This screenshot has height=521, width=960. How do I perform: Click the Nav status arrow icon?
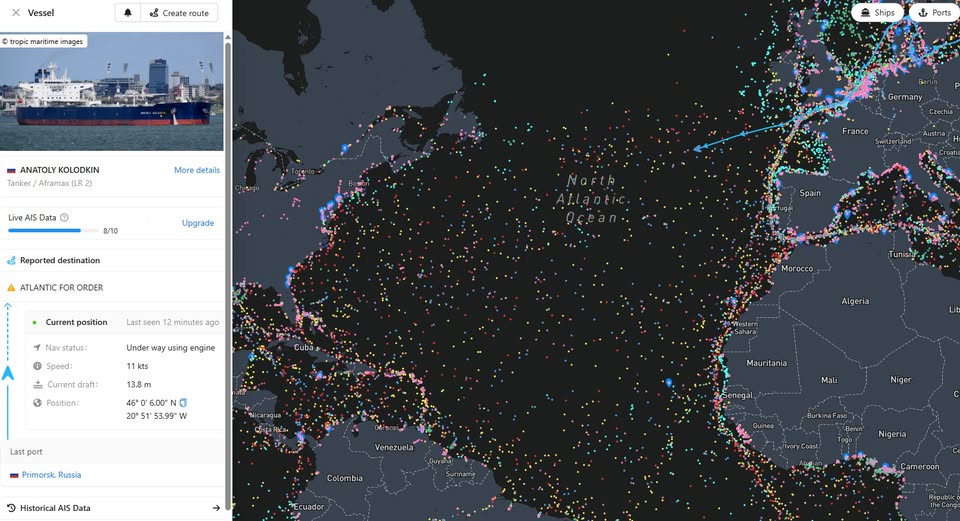pyautogui.click(x=37, y=347)
